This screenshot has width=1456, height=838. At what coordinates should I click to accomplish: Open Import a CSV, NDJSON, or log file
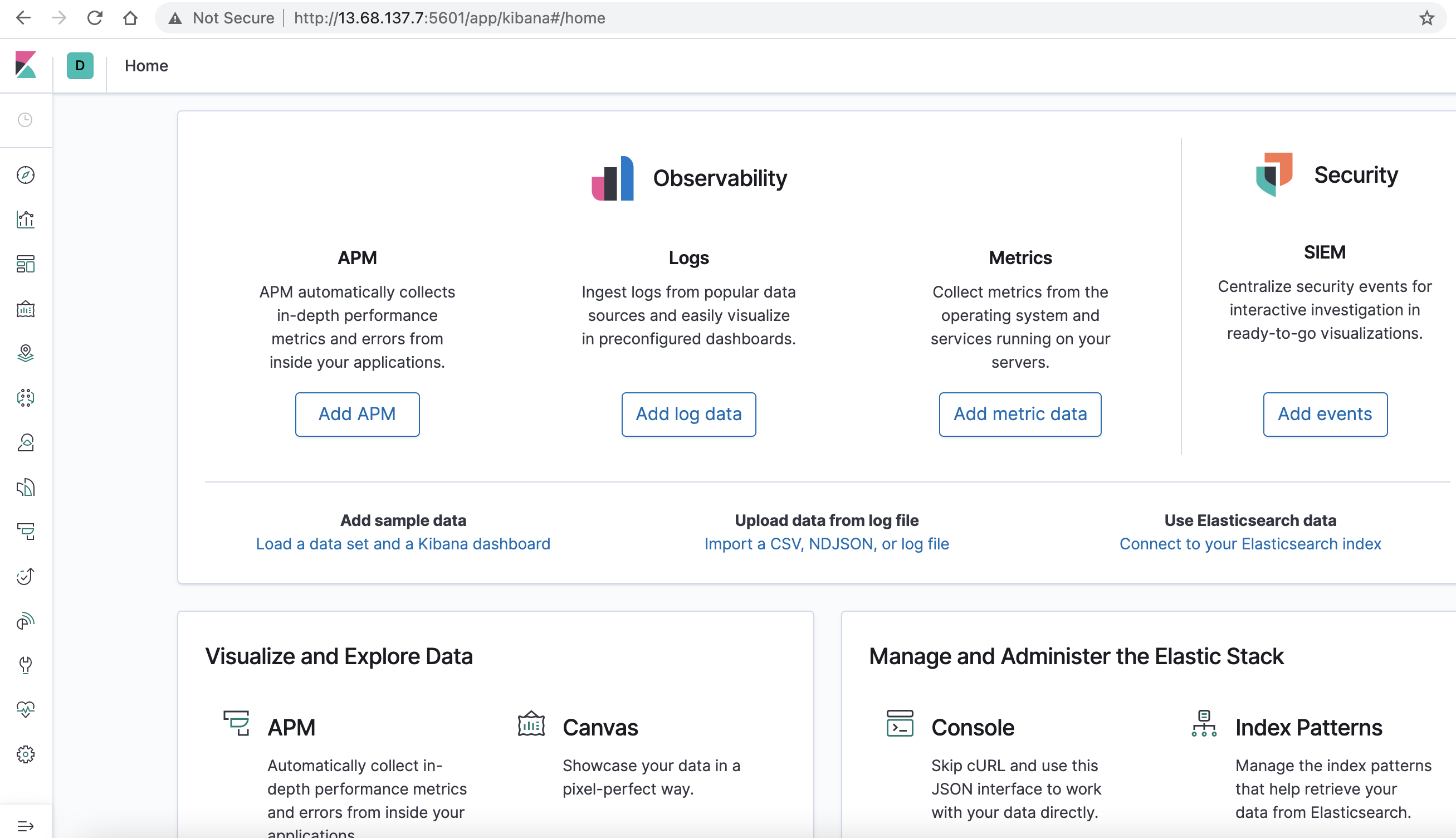pyautogui.click(x=827, y=544)
